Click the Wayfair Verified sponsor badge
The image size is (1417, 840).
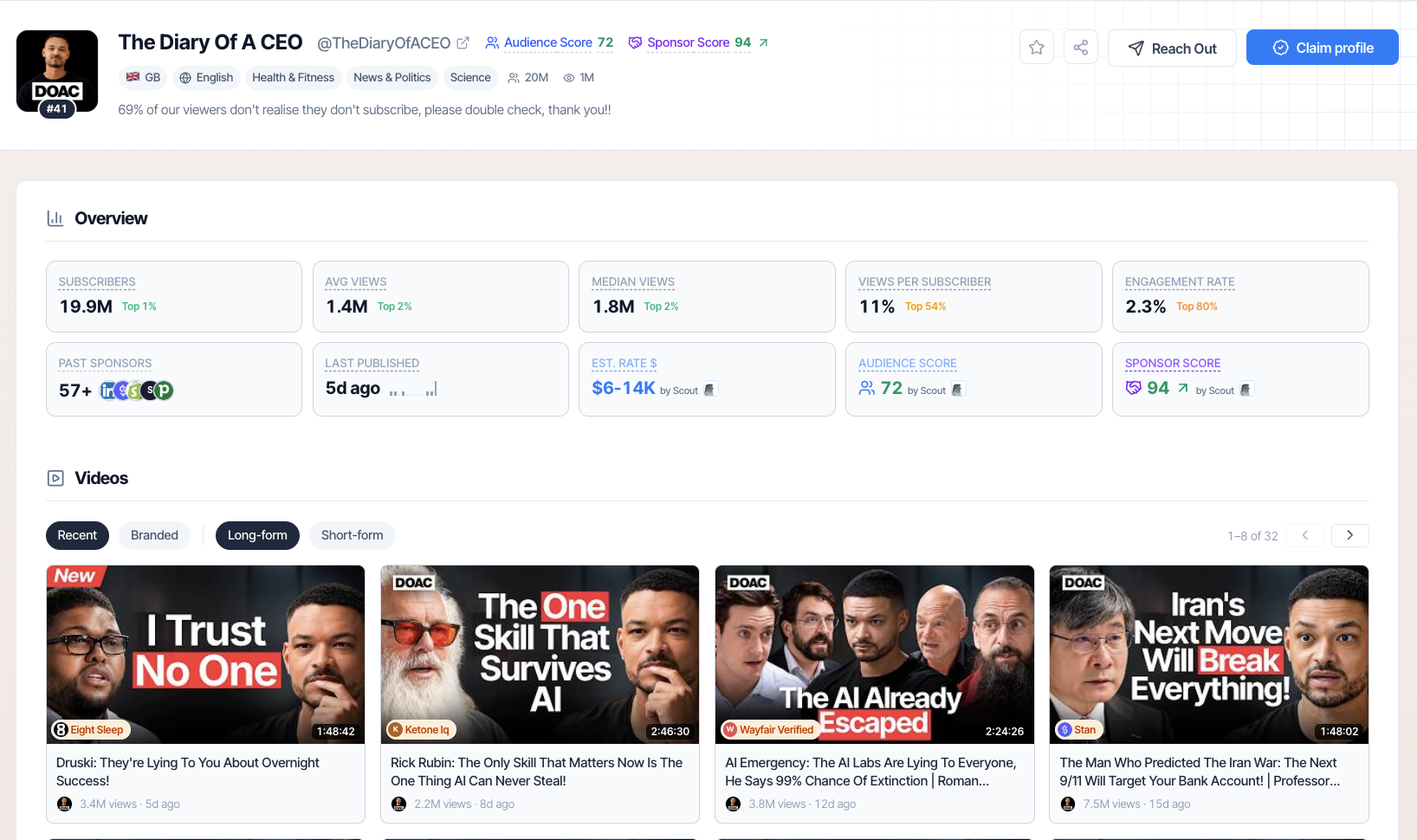pos(770,730)
